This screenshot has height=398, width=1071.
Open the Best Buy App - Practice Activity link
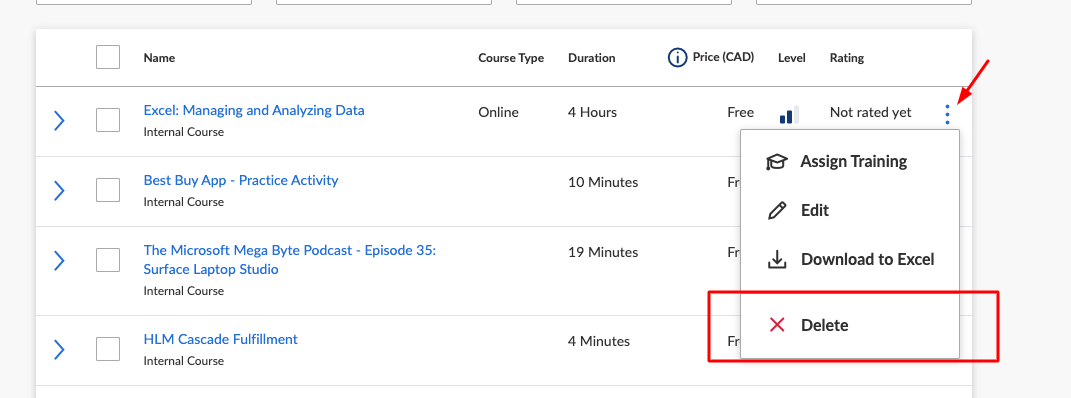pyautogui.click(x=240, y=180)
